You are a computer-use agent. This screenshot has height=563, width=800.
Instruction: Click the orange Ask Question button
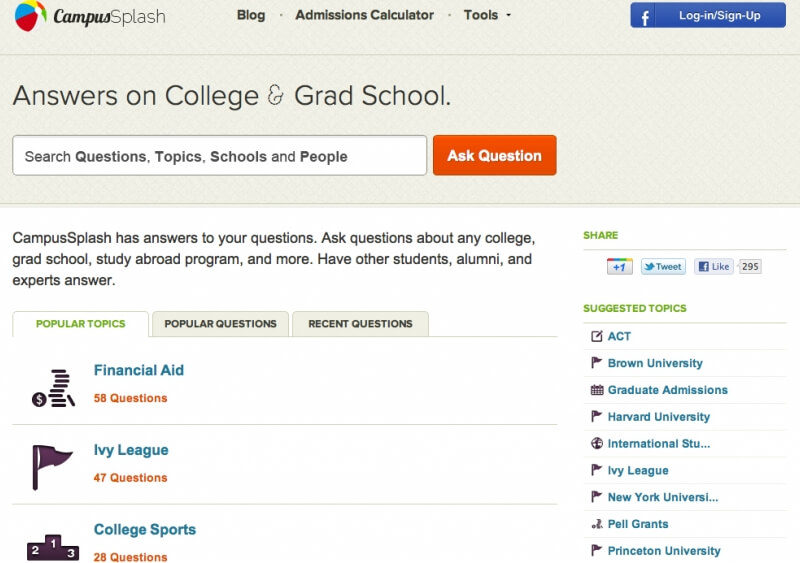click(x=494, y=155)
